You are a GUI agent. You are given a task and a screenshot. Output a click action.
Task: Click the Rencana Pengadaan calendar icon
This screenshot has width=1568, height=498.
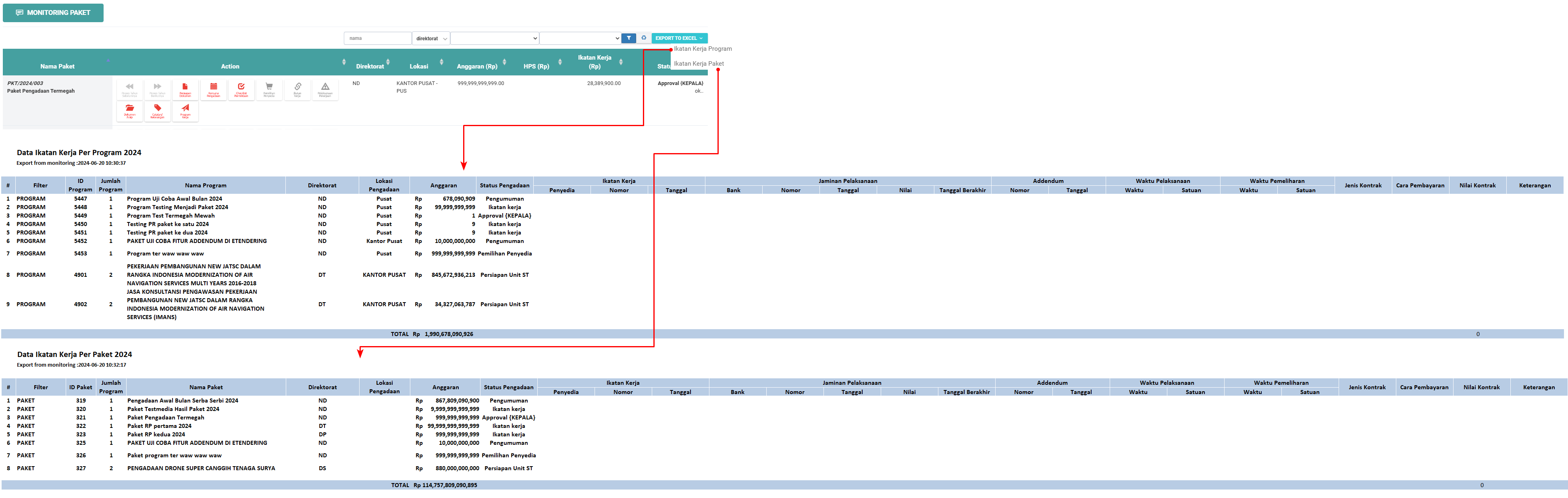(x=213, y=89)
